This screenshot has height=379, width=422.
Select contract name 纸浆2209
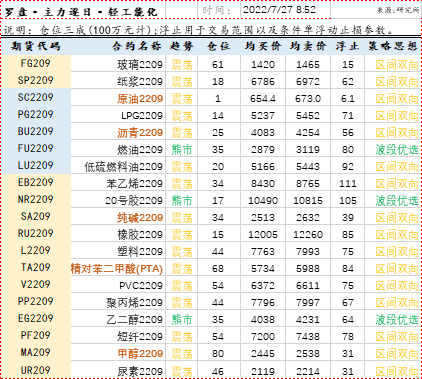140,82
